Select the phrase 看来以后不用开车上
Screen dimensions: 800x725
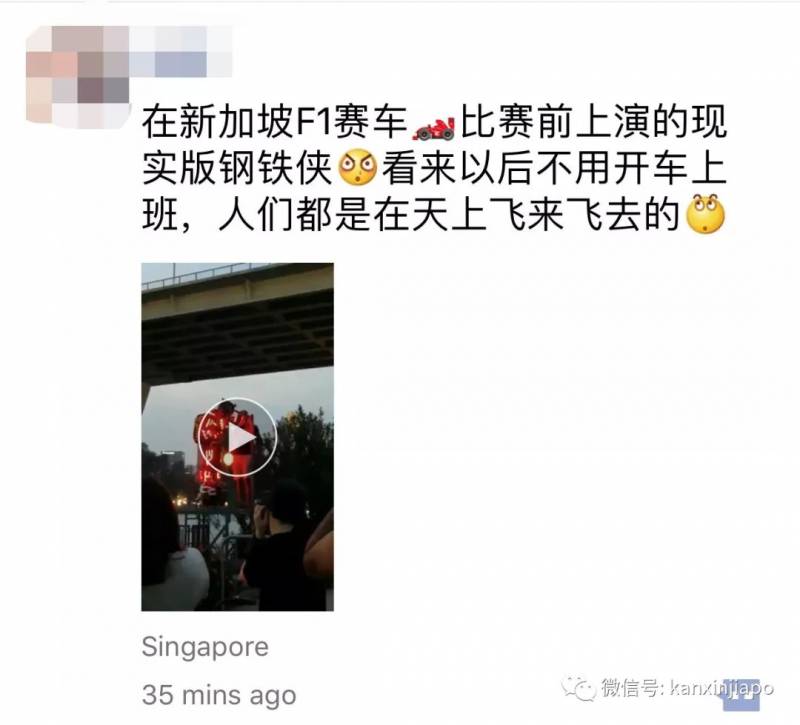(x=554, y=169)
